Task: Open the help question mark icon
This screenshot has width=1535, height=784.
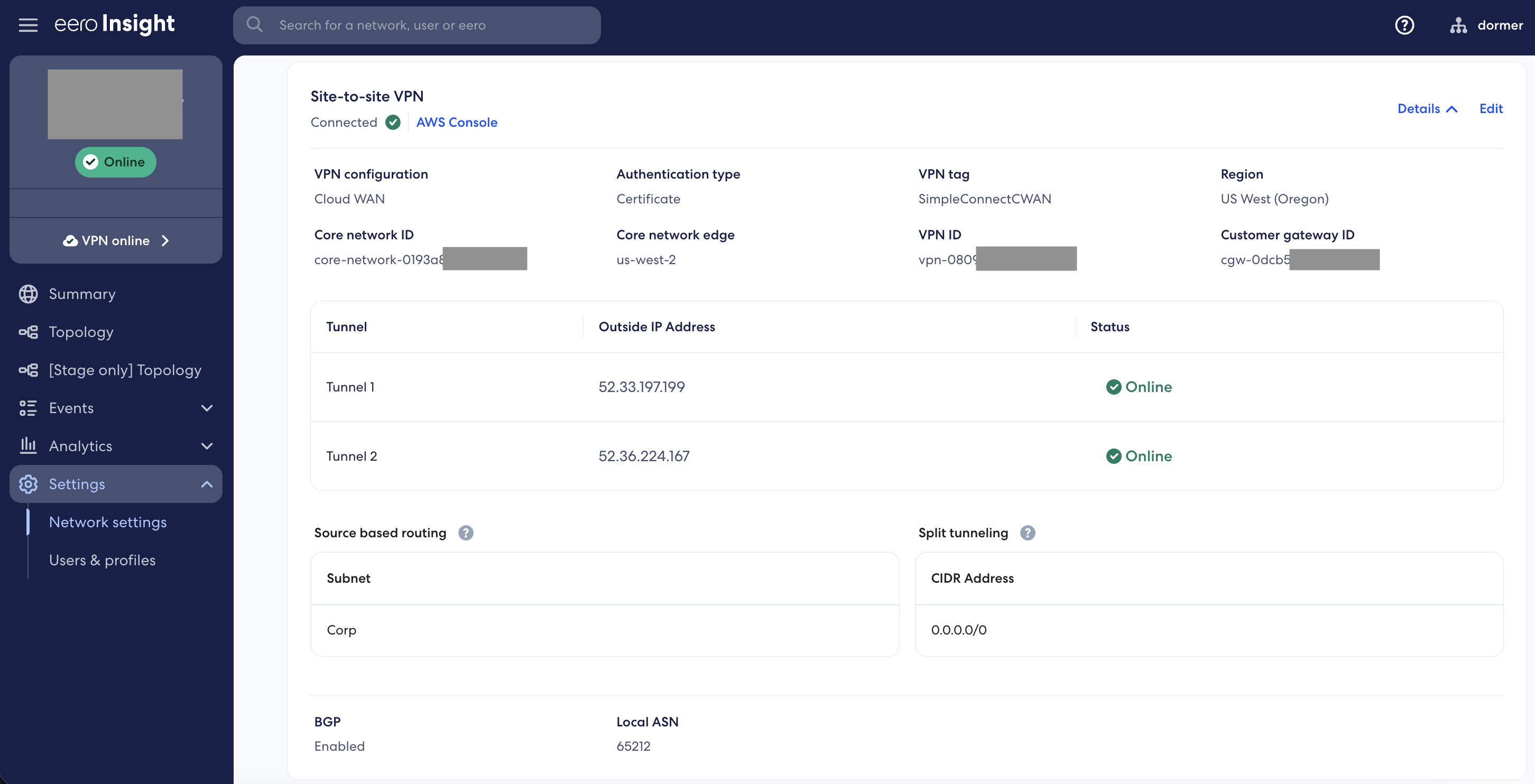Action: pyautogui.click(x=1404, y=25)
